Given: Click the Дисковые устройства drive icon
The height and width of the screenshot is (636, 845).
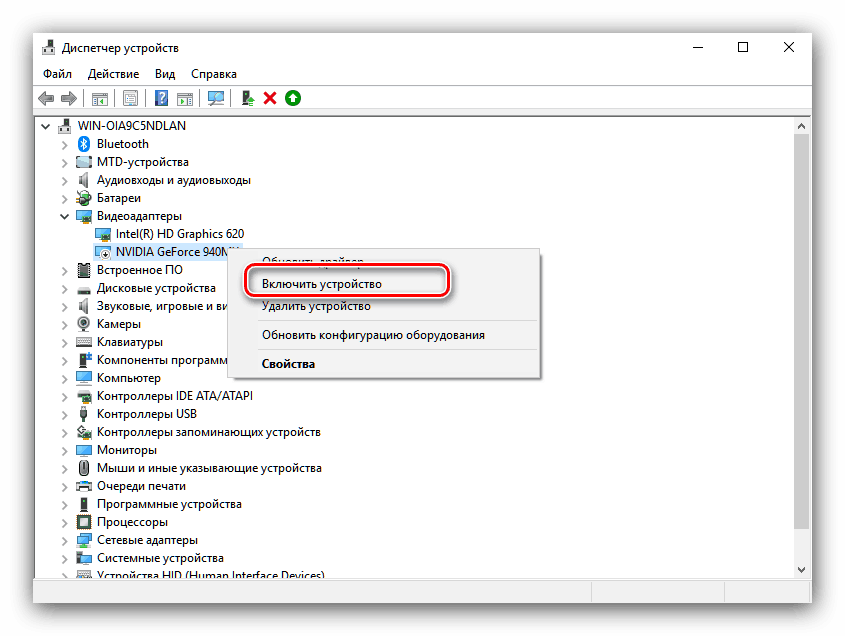Looking at the screenshot, I should click(x=84, y=289).
